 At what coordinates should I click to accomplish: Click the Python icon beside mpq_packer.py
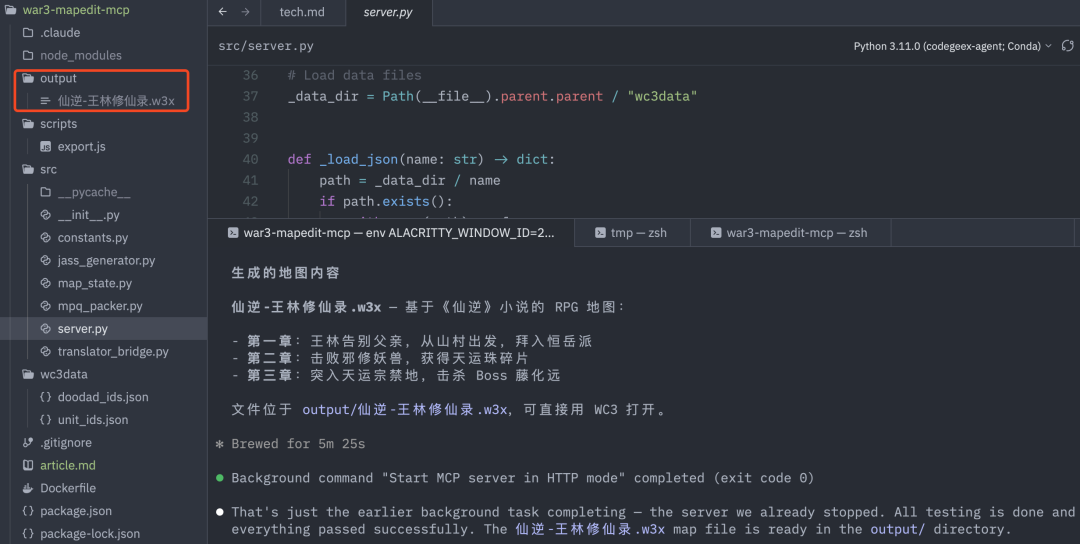pos(45,305)
